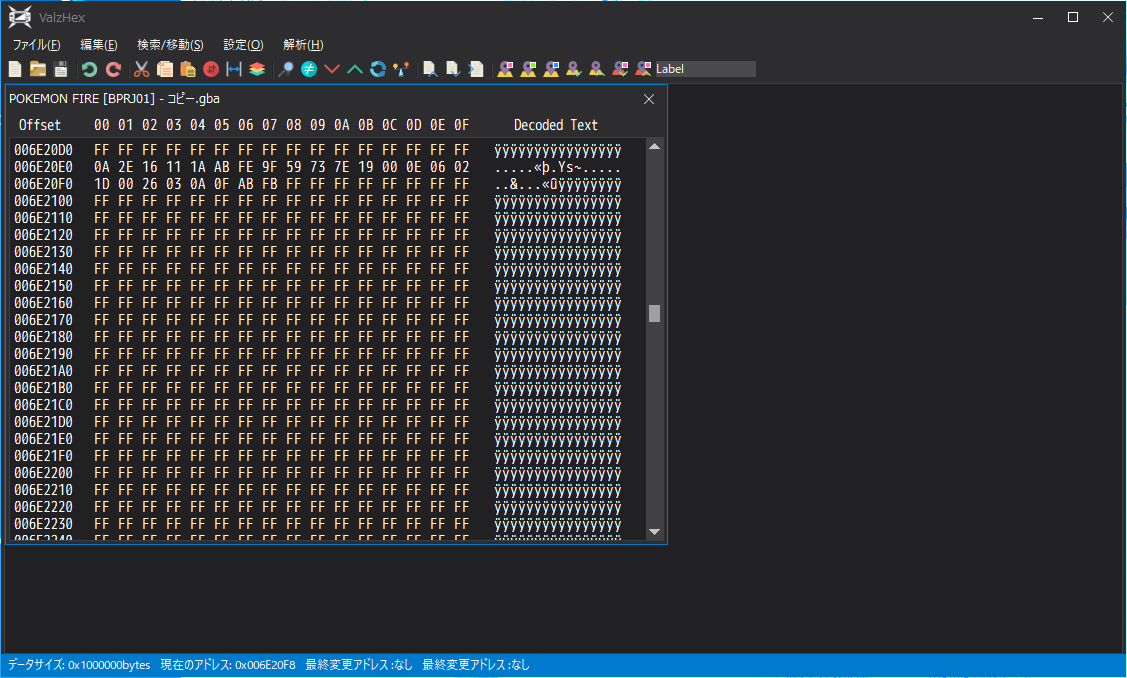
Task: Click the green-square map marker icon
Action: pyautogui.click(x=528, y=69)
